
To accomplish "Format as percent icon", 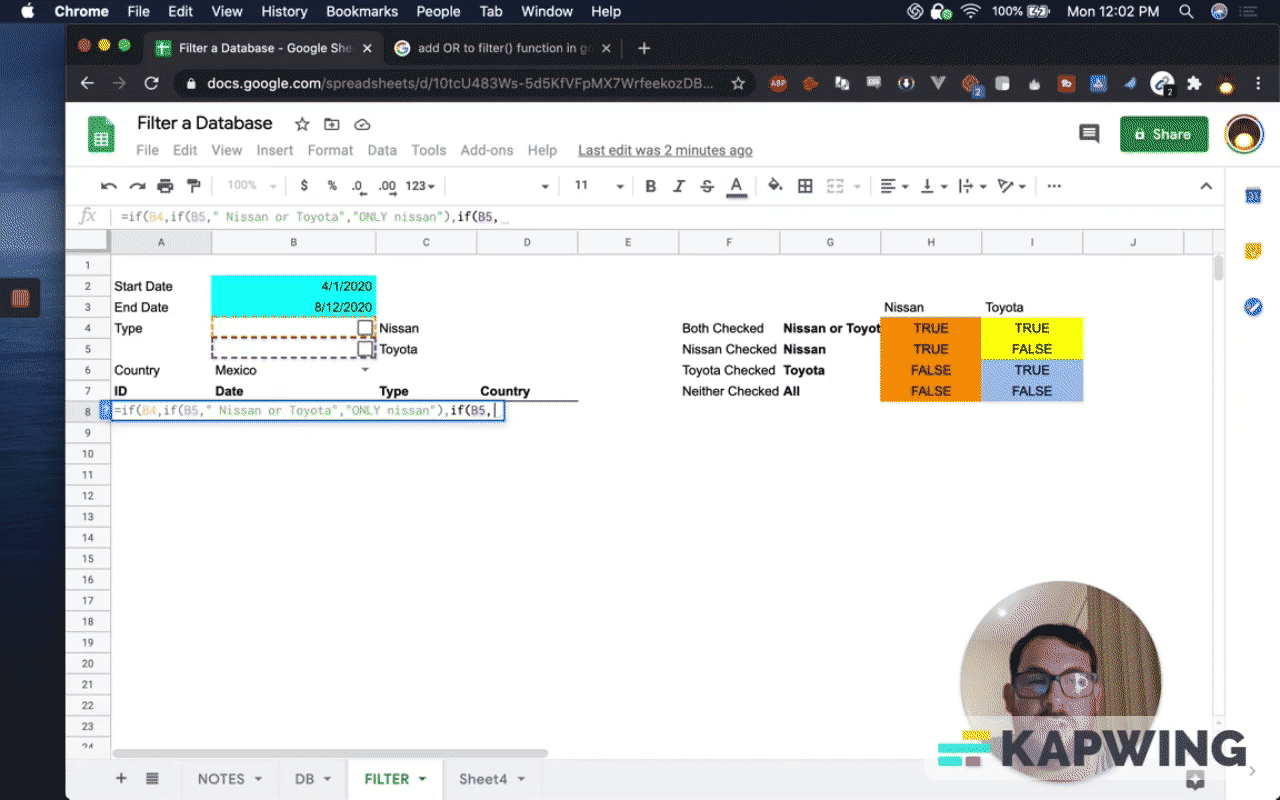I will (332, 186).
